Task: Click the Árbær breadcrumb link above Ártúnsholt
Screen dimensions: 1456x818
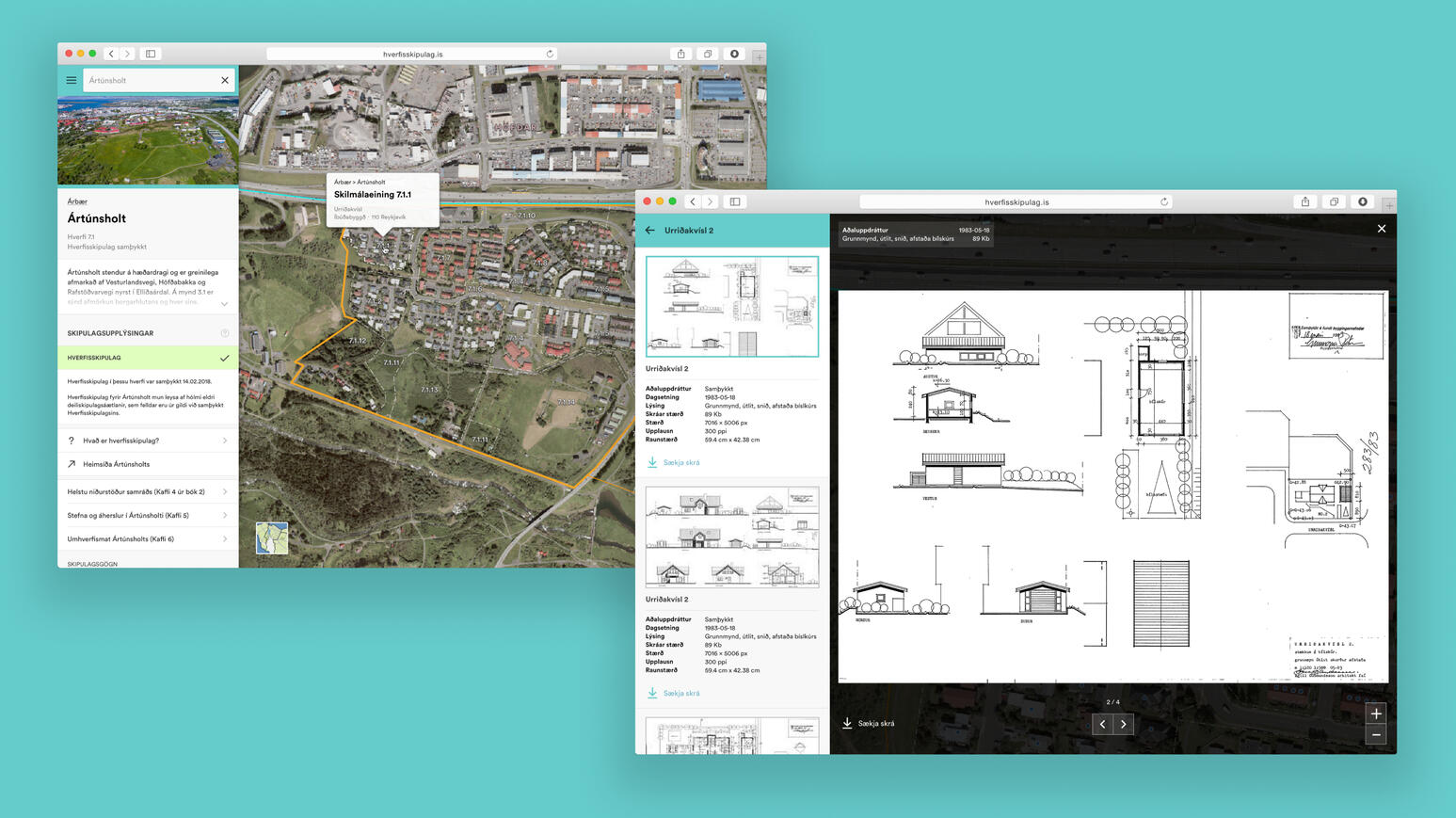Action: (75, 200)
